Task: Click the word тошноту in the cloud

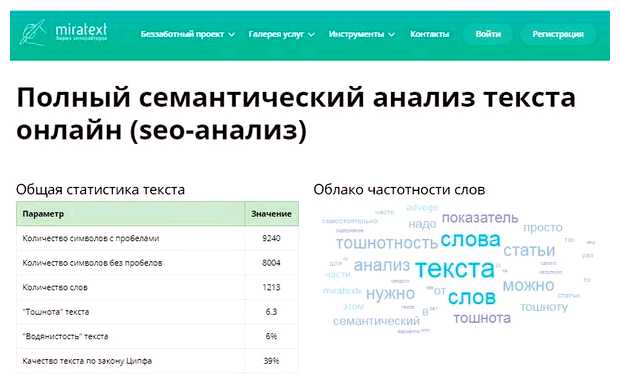Action: pyautogui.click(x=544, y=307)
